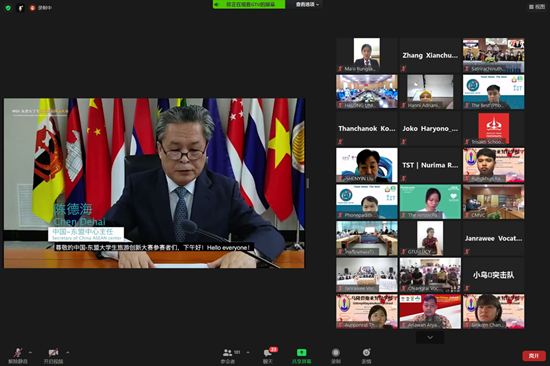Open the chat with 23 unread messages
This screenshot has width=550, height=366.
269,355
